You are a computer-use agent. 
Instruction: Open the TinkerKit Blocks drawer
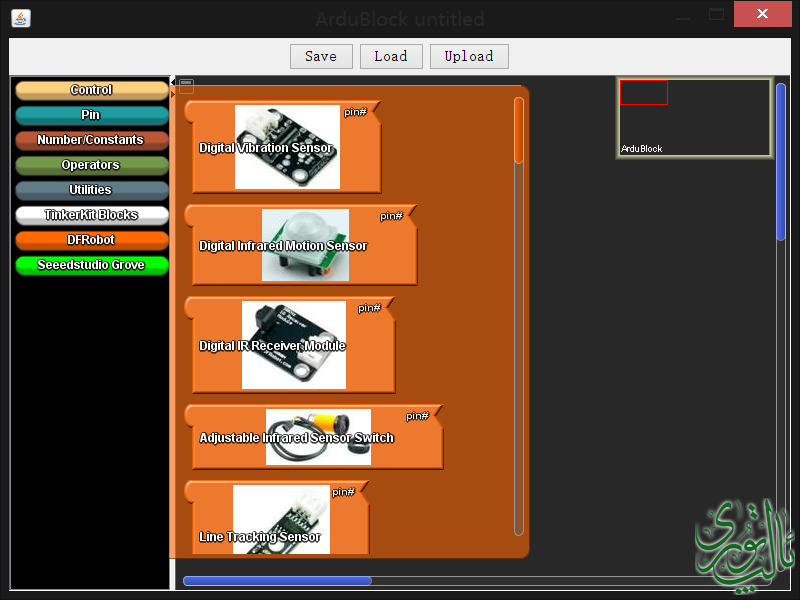coord(92,215)
